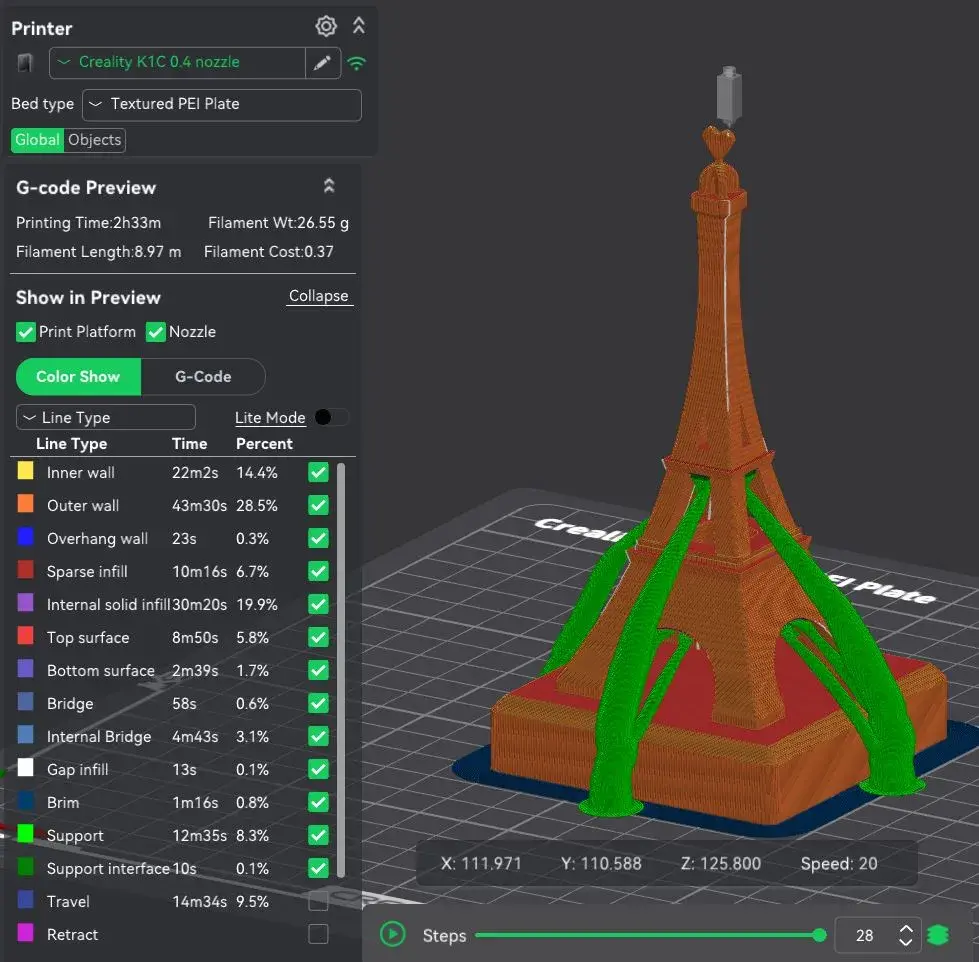Viewport: 979px width, 962px height.
Task: Click the Filament Wt:26.55 g text
Action: (278, 223)
